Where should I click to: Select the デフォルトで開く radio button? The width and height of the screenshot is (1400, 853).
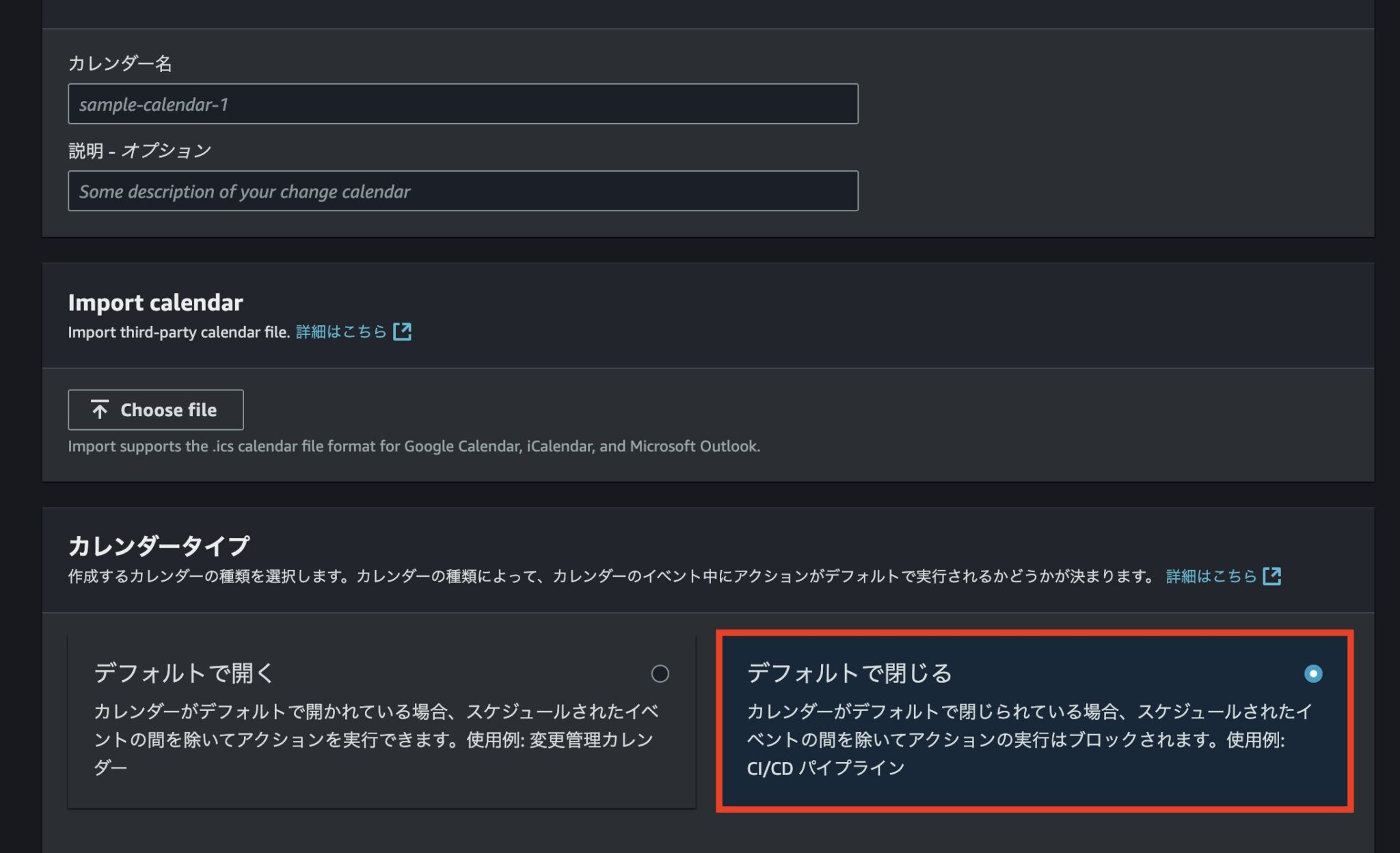click(660, 675)
